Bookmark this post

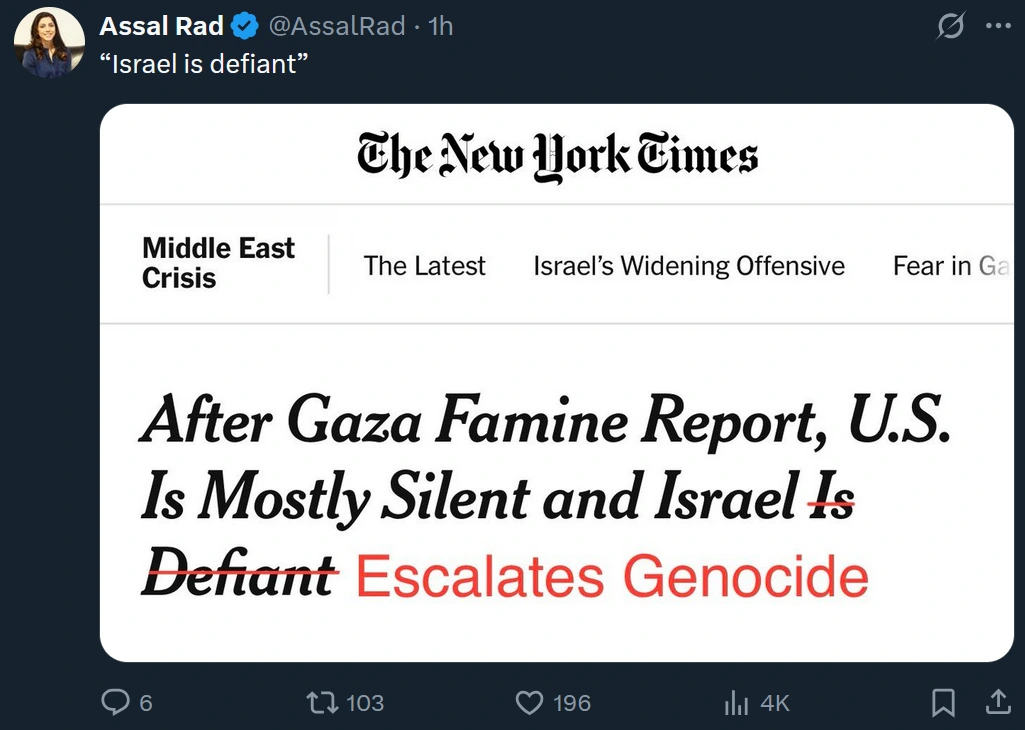943,704
